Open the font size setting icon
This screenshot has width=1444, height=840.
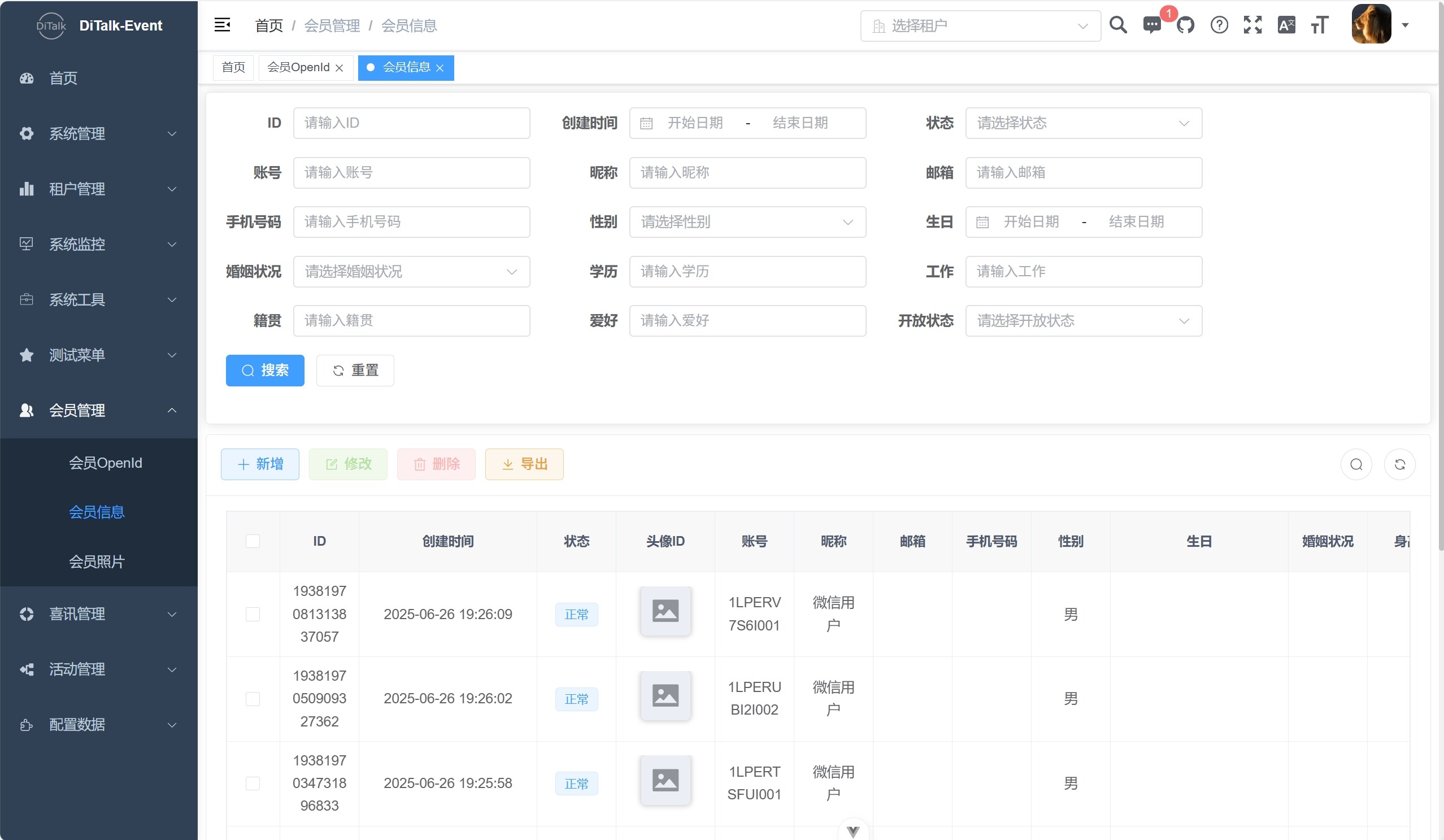(x=1320, y=25)
